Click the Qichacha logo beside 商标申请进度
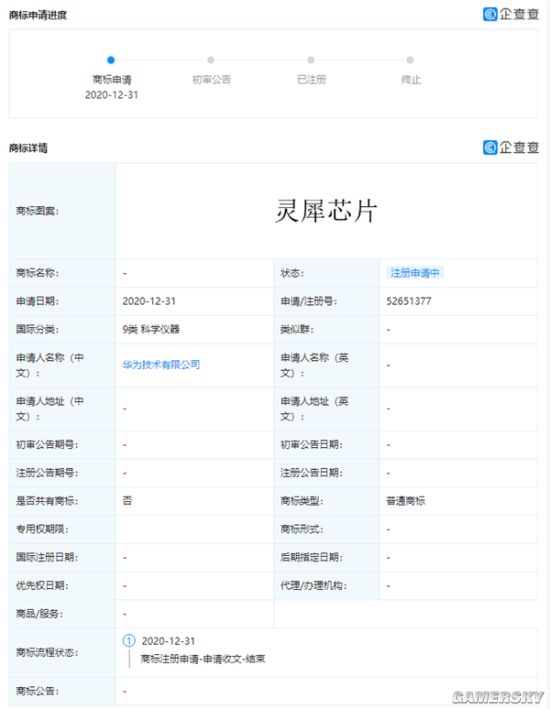 point(511,14)
